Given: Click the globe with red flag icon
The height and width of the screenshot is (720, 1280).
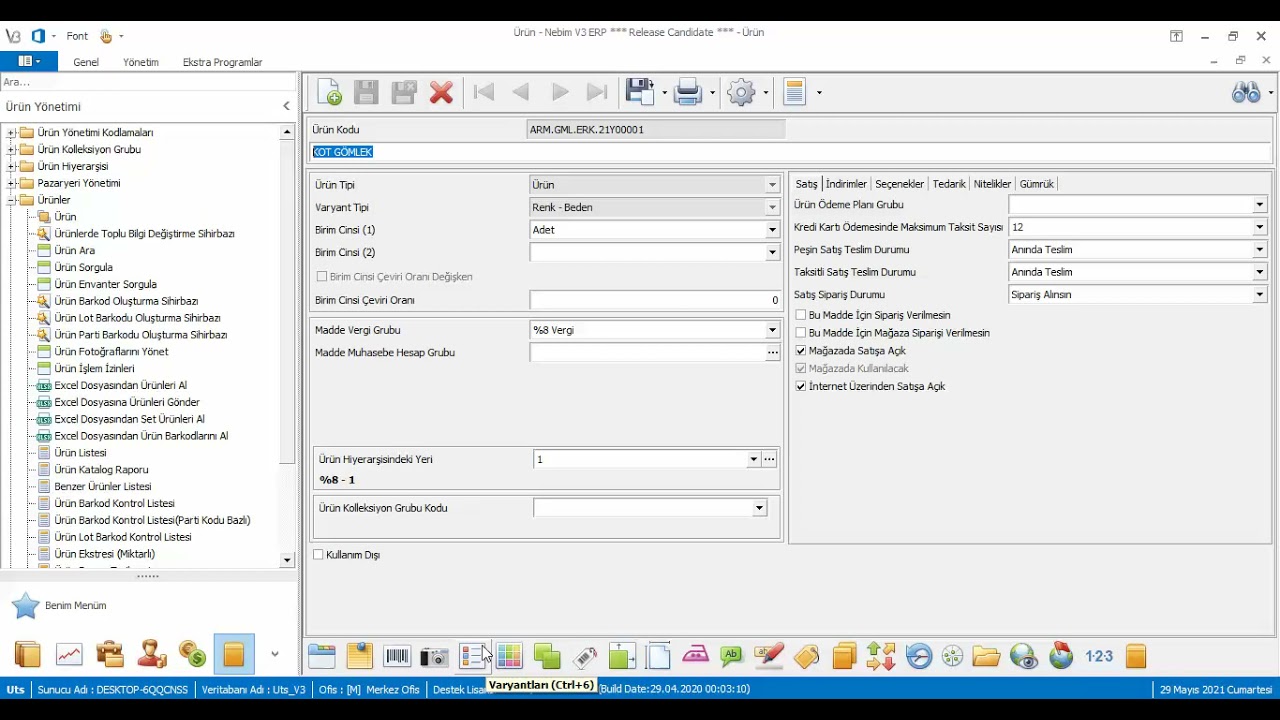Looking at the screenshot, I should click(1061, 656).
